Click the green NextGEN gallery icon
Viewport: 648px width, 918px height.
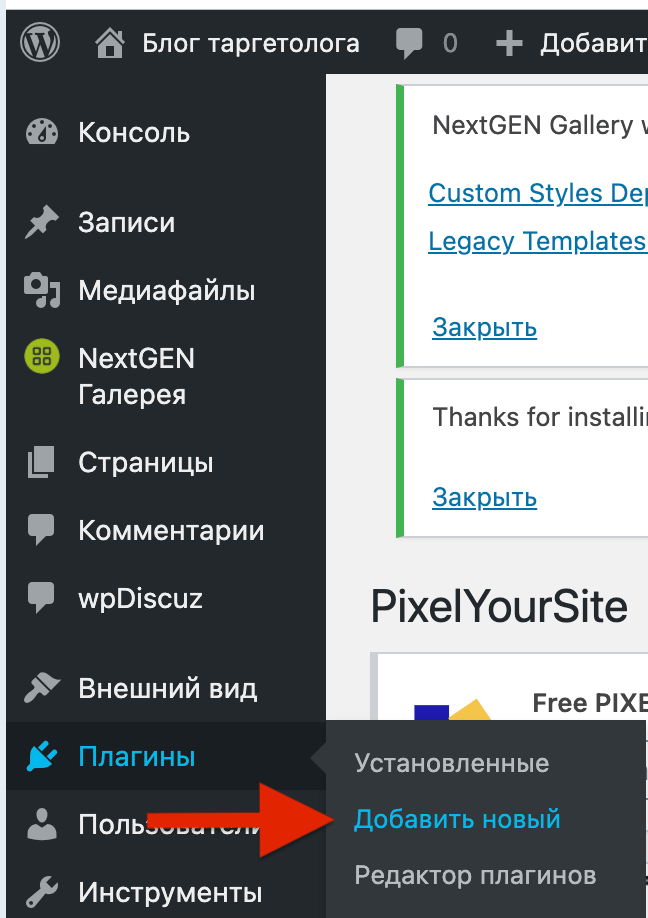41,357
